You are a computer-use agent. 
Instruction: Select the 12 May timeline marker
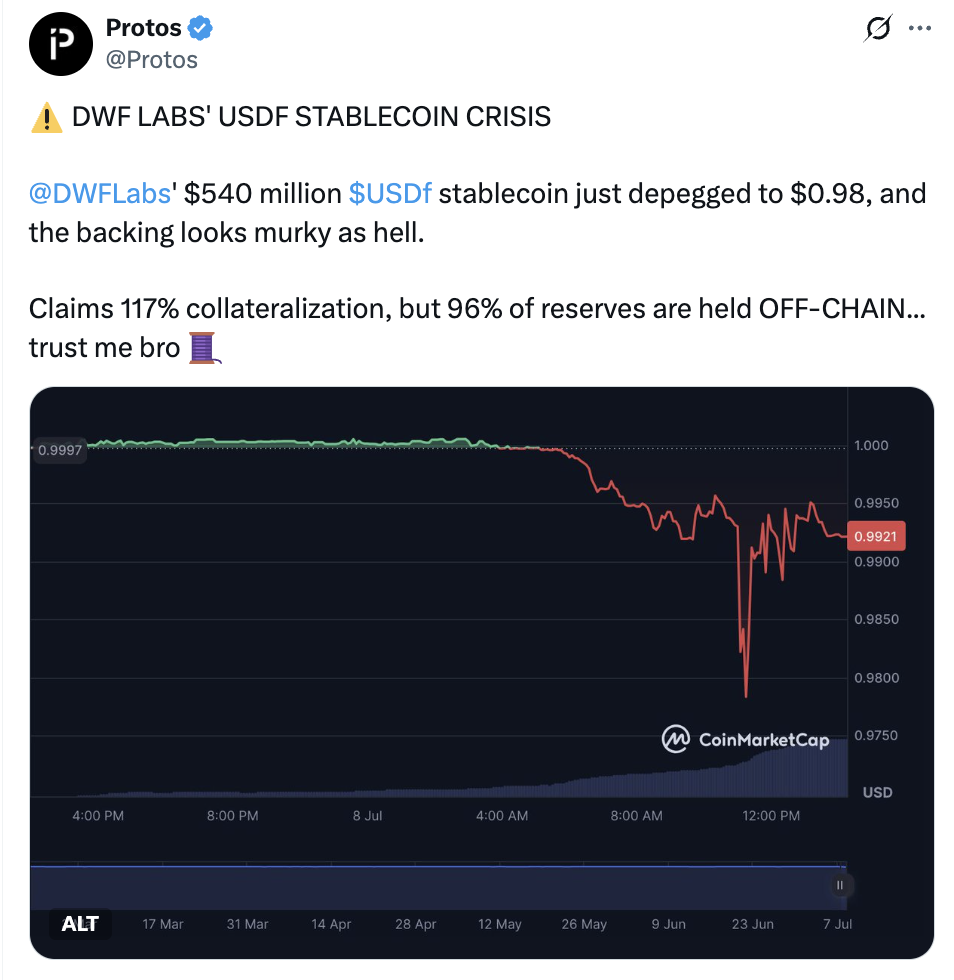point(500,924)
